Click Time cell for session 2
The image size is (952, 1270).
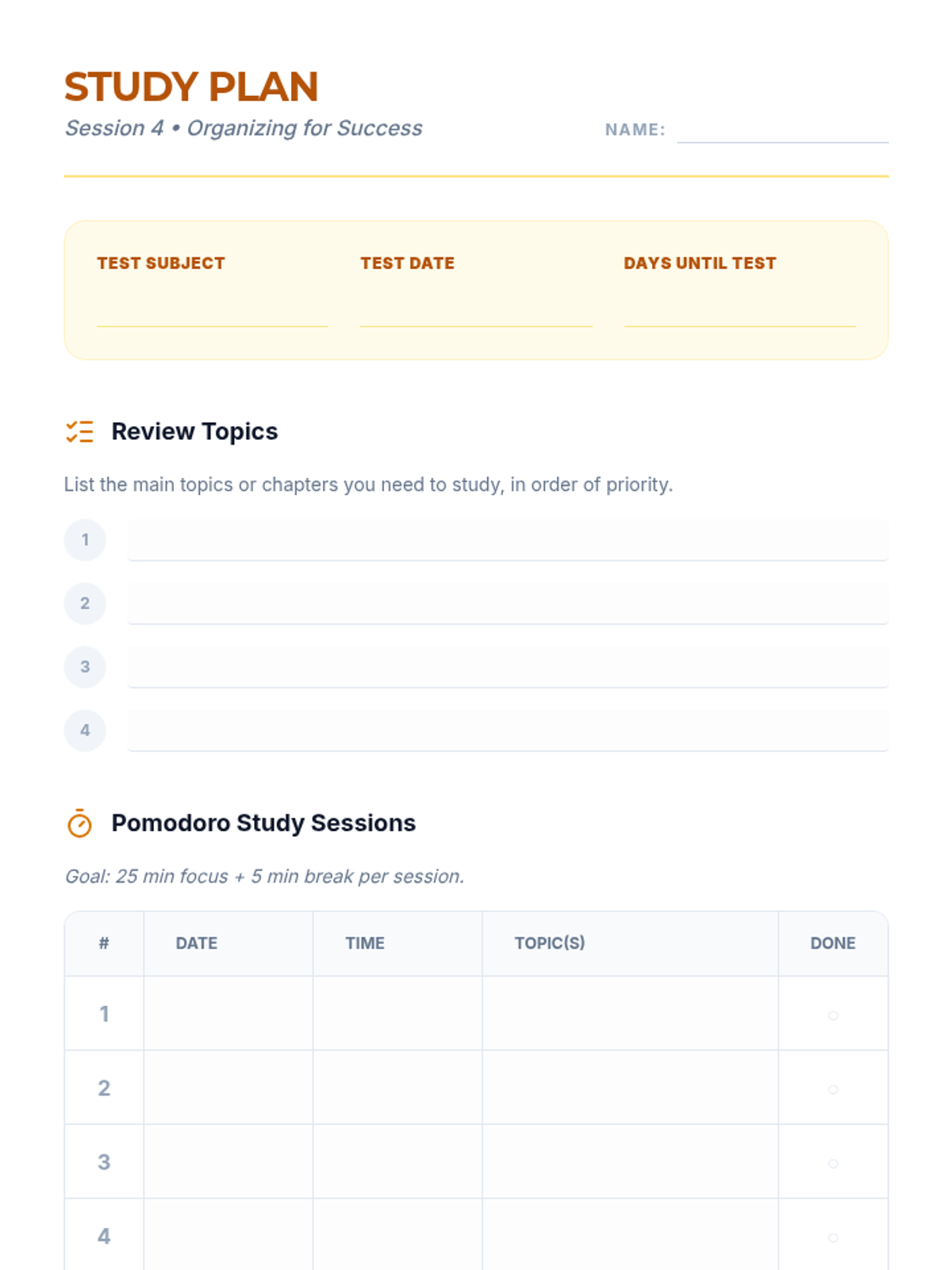(397, 1087)
